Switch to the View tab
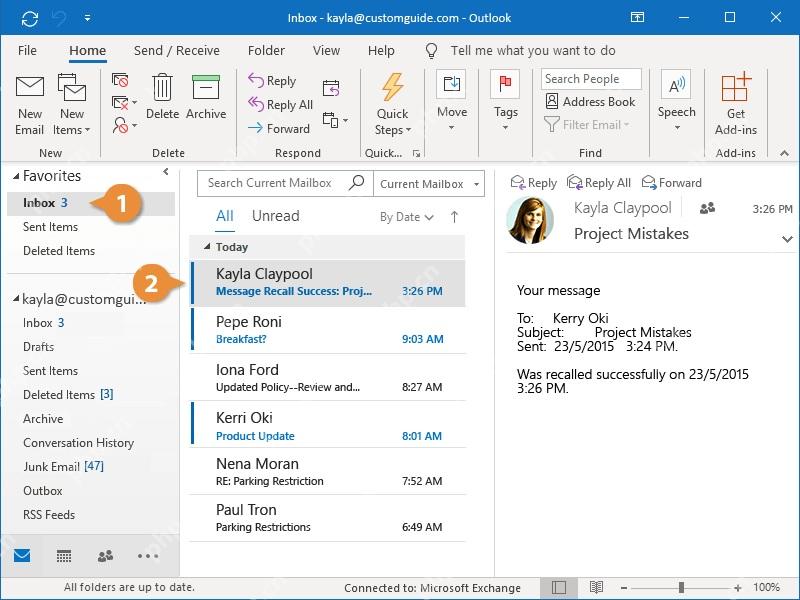Viewport: 800px width, 600px height. [326, 51]
